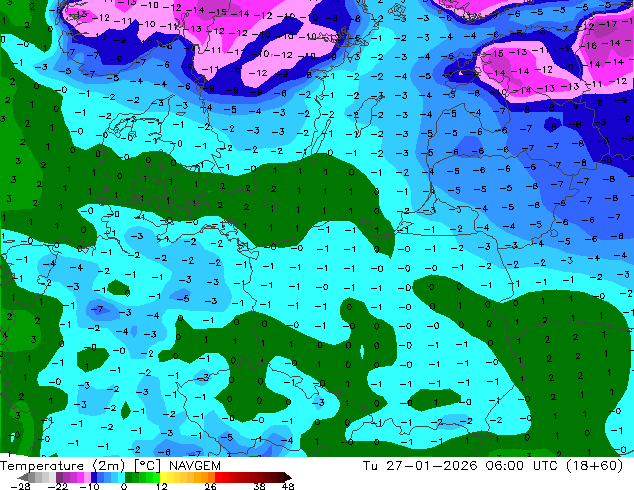Click the '48' legend label
This screenshot has height=490, width=634.
click(x=288, y=486)
